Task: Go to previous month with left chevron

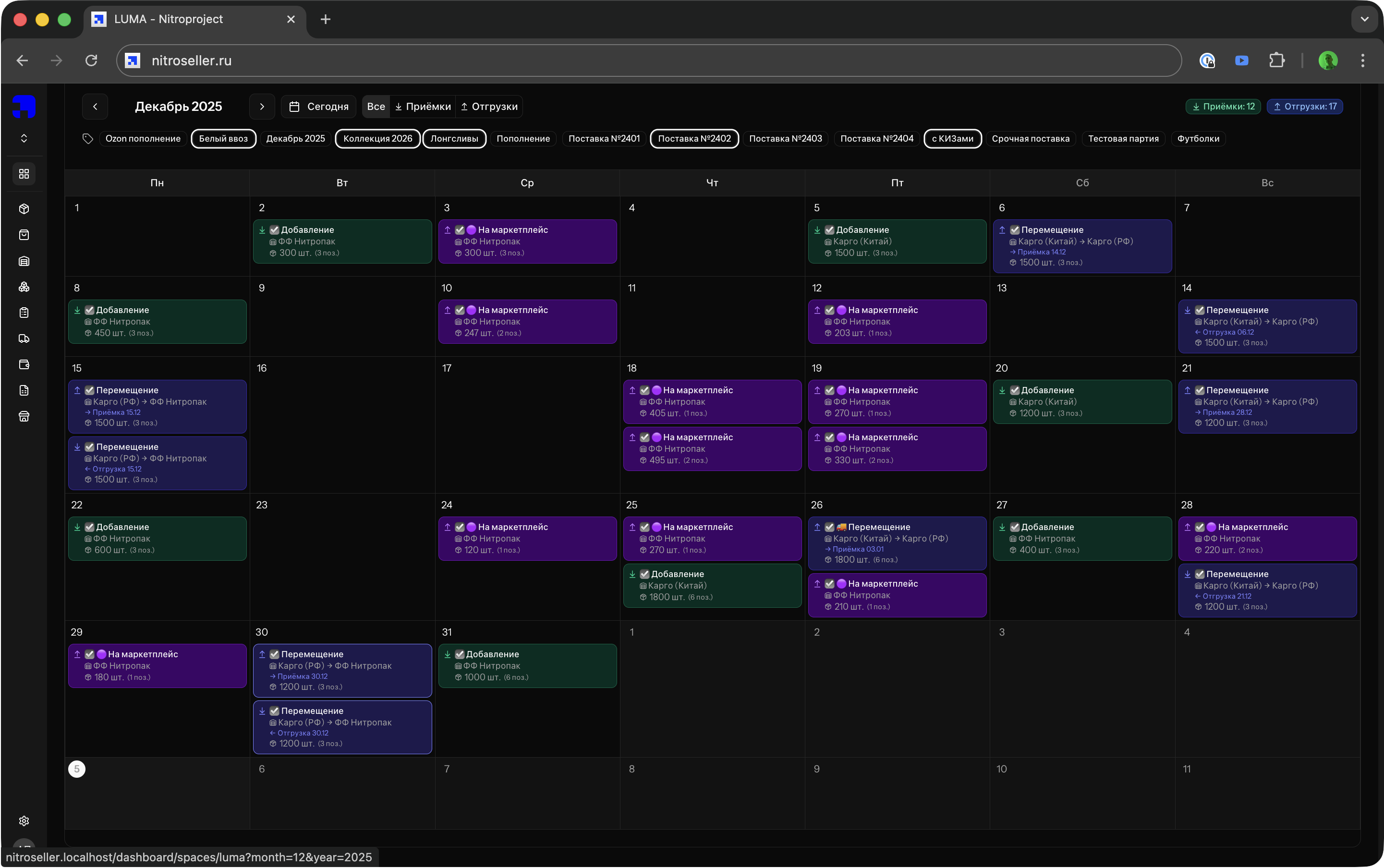Action: (x=96, y=107)
